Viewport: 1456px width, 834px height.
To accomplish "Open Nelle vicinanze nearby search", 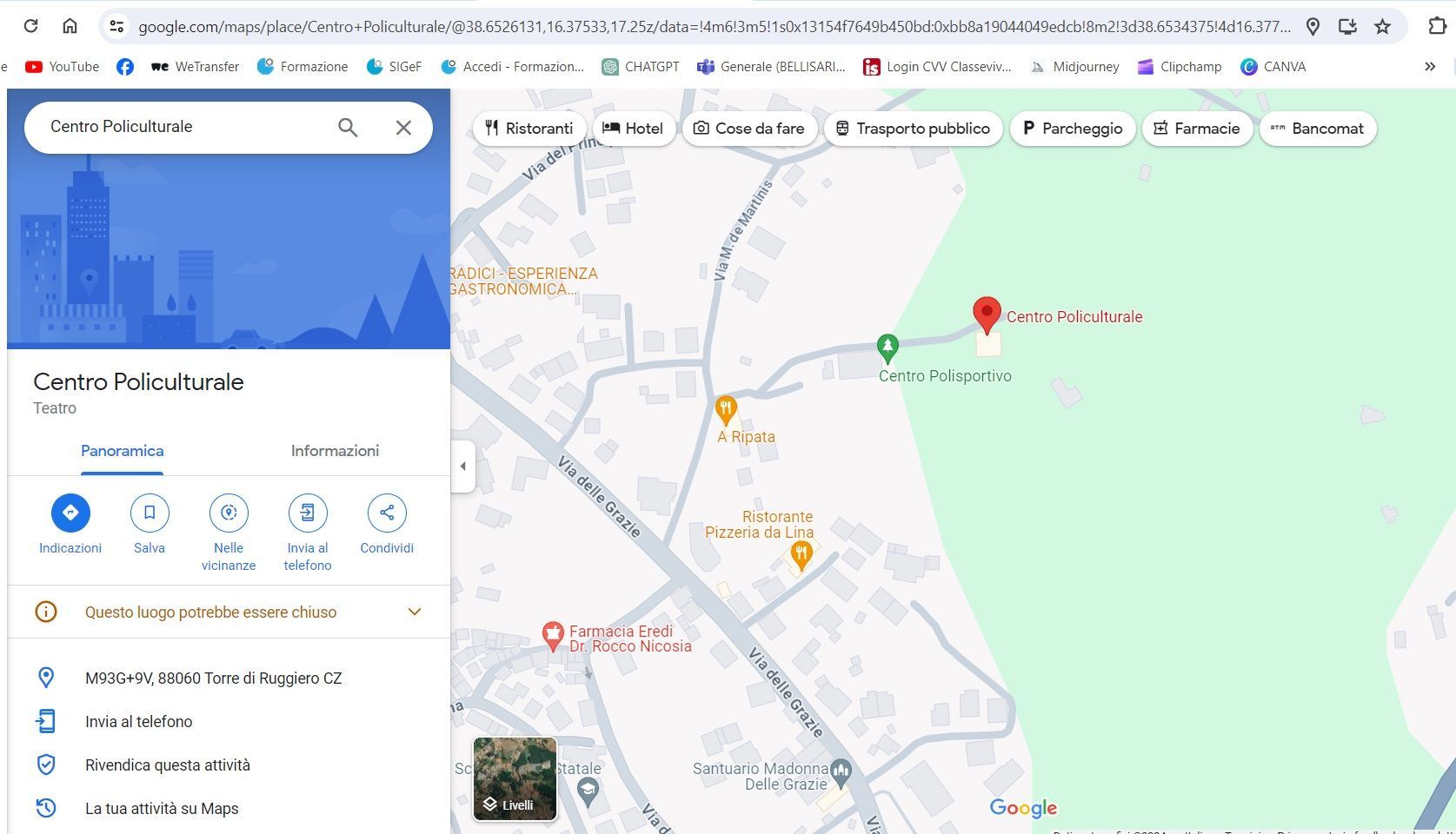I will point(229,513).
